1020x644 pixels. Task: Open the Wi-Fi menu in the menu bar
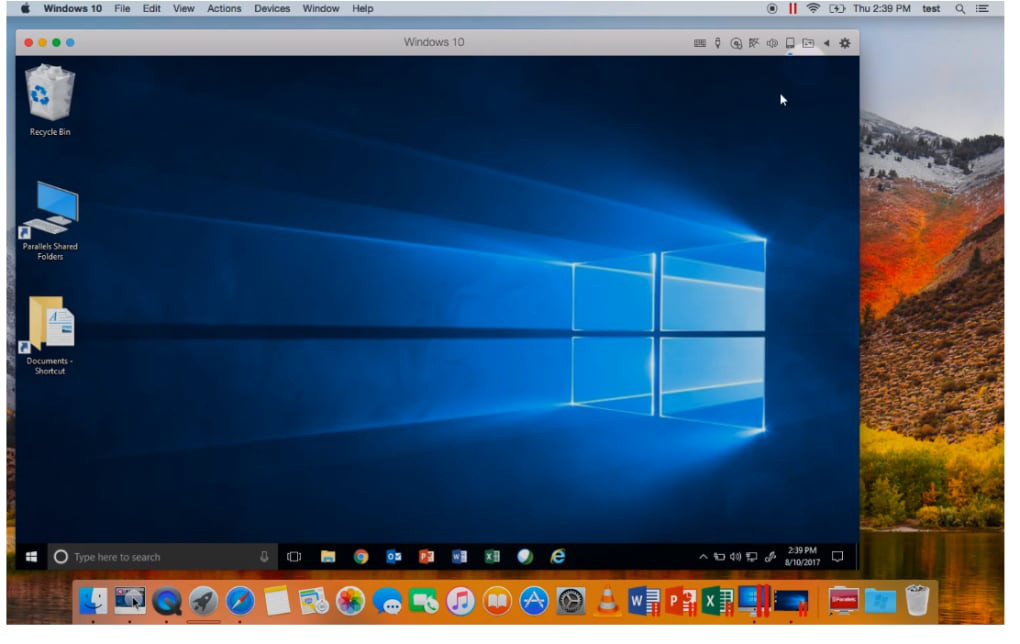point(812,8)
